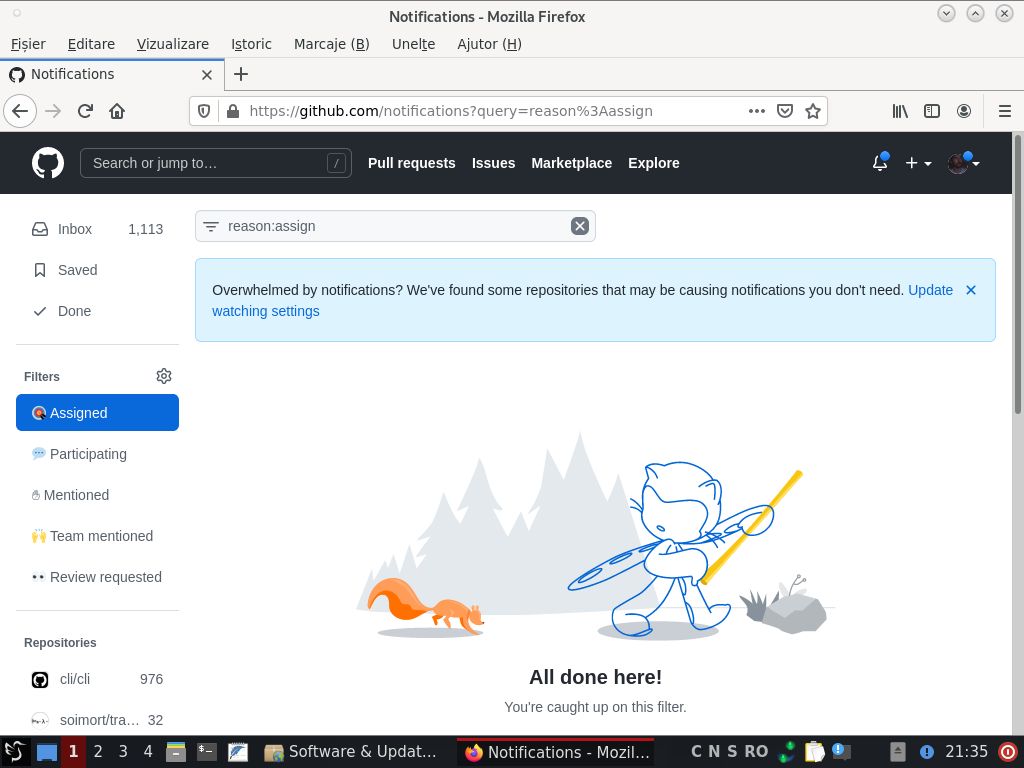Open the Firefox account icon
Image resolution: width=1024 pixels, height=768 pixels.
964,111
